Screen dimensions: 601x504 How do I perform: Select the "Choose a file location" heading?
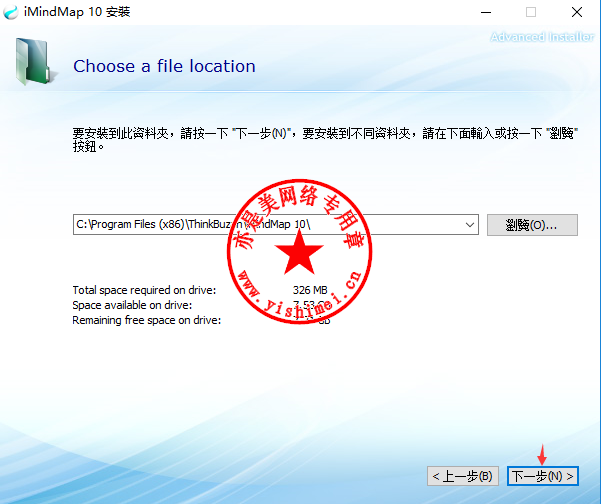pyautogui.click(x=164, y=66)
